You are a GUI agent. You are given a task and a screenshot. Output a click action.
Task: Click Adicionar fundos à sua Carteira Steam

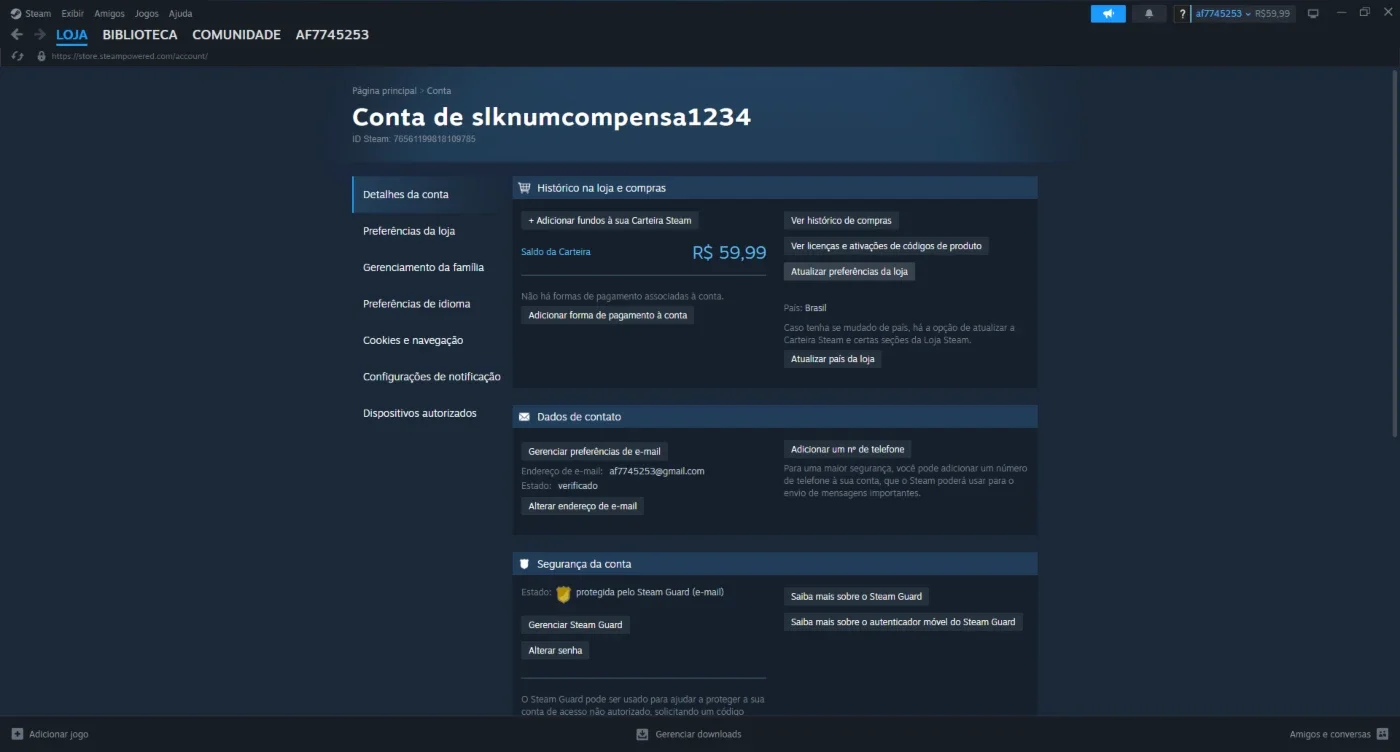[x=610, y=220]
